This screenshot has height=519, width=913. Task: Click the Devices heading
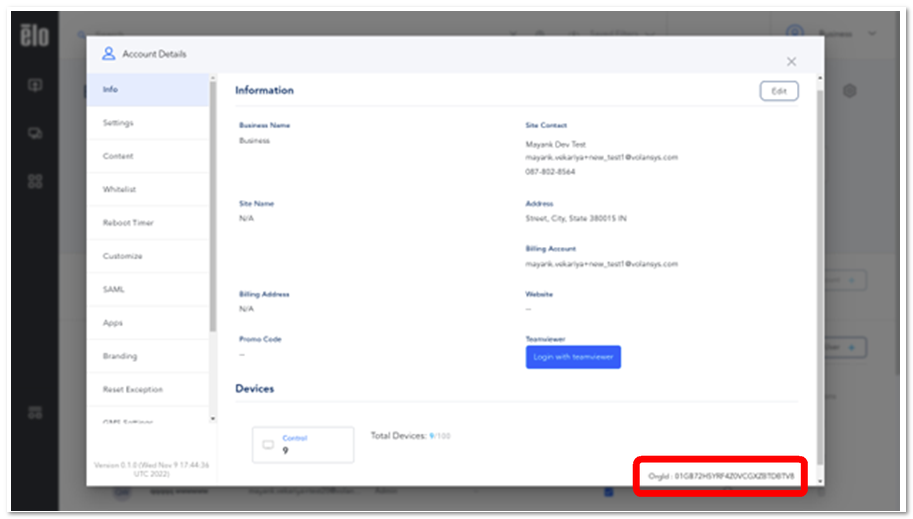pos(254,389)
